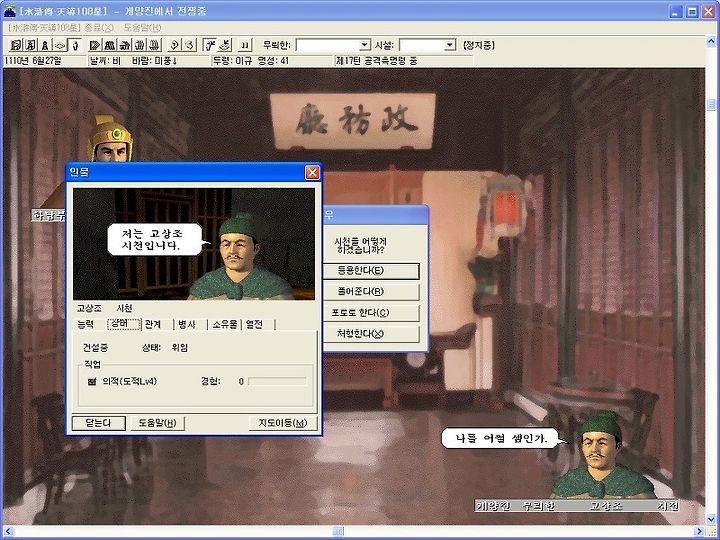Open the 시설 dropdown list
This screenshot has height=540, width=720.
coord(450,45)
